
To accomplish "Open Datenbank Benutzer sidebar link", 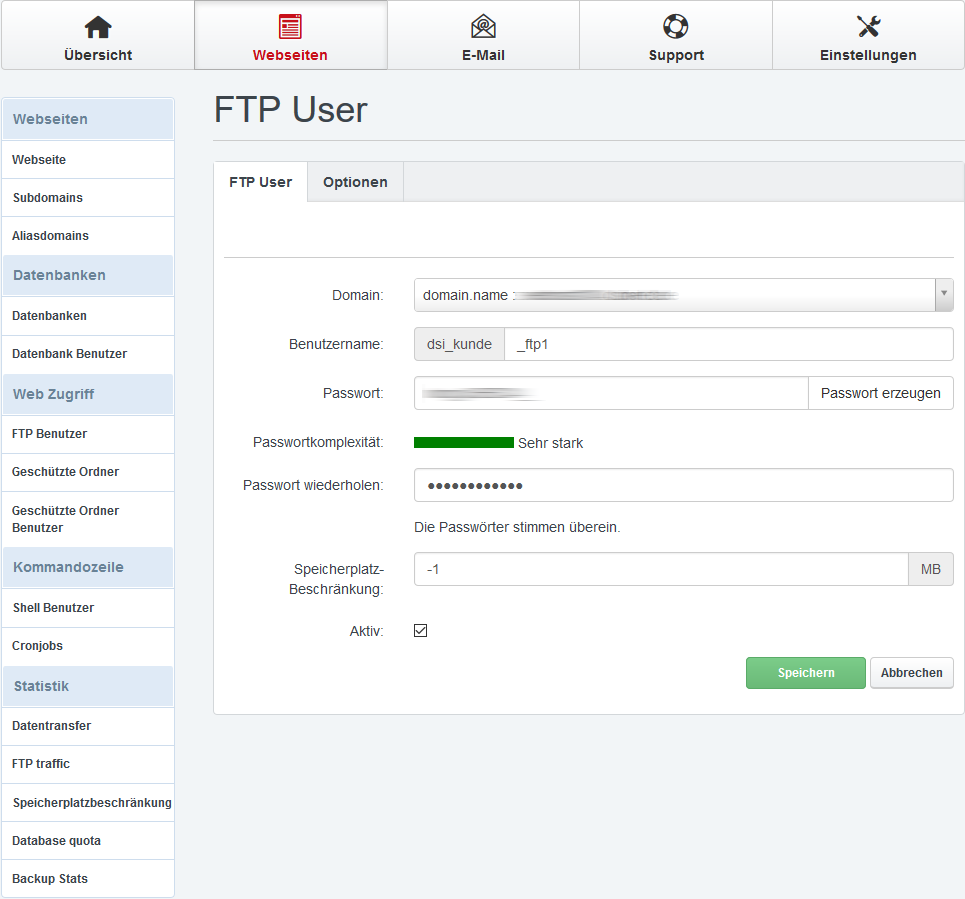I will coord(69,354).
